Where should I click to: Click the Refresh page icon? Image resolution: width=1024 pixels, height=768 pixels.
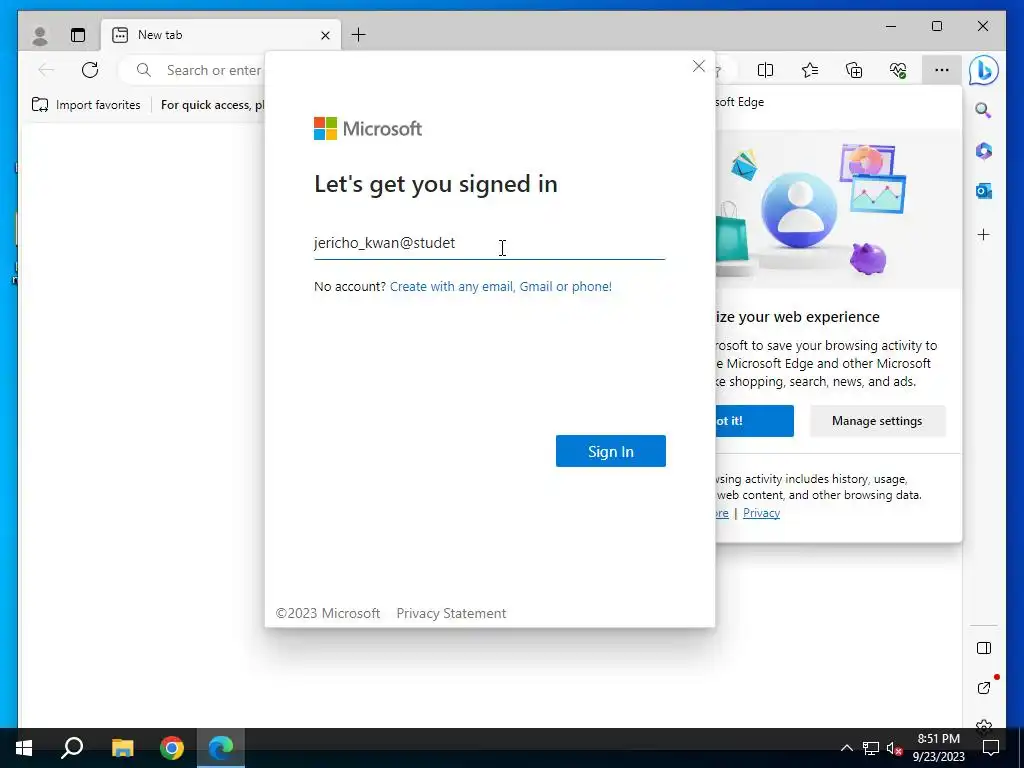(90, 70)
